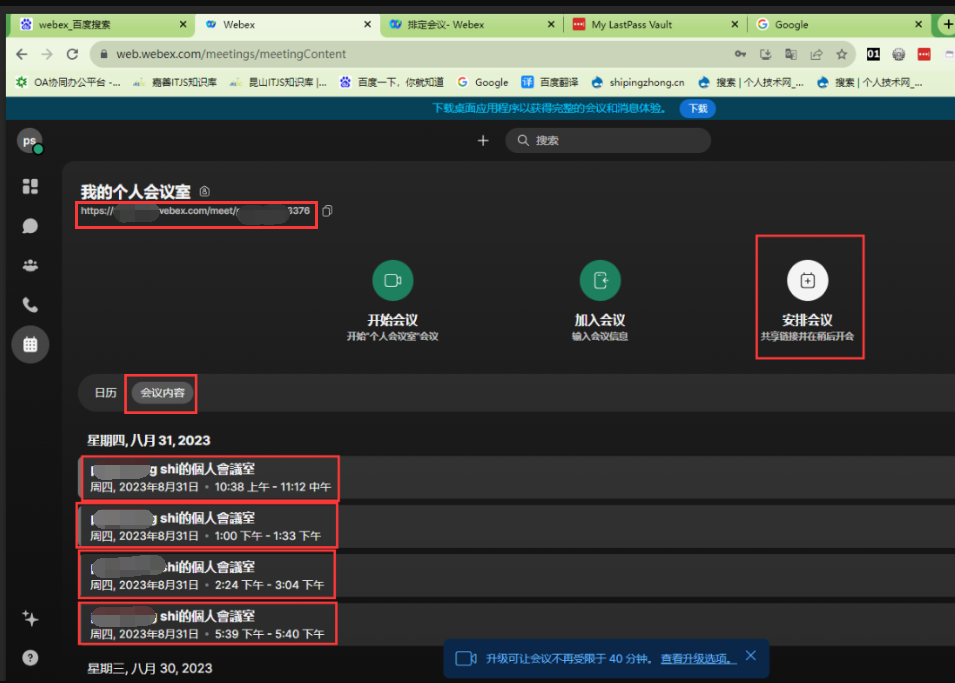Image resolution: width=955 pixels, height=683 pixels.
Task: Switch to My LastPass Vault tab
Action: coord(653,24)
